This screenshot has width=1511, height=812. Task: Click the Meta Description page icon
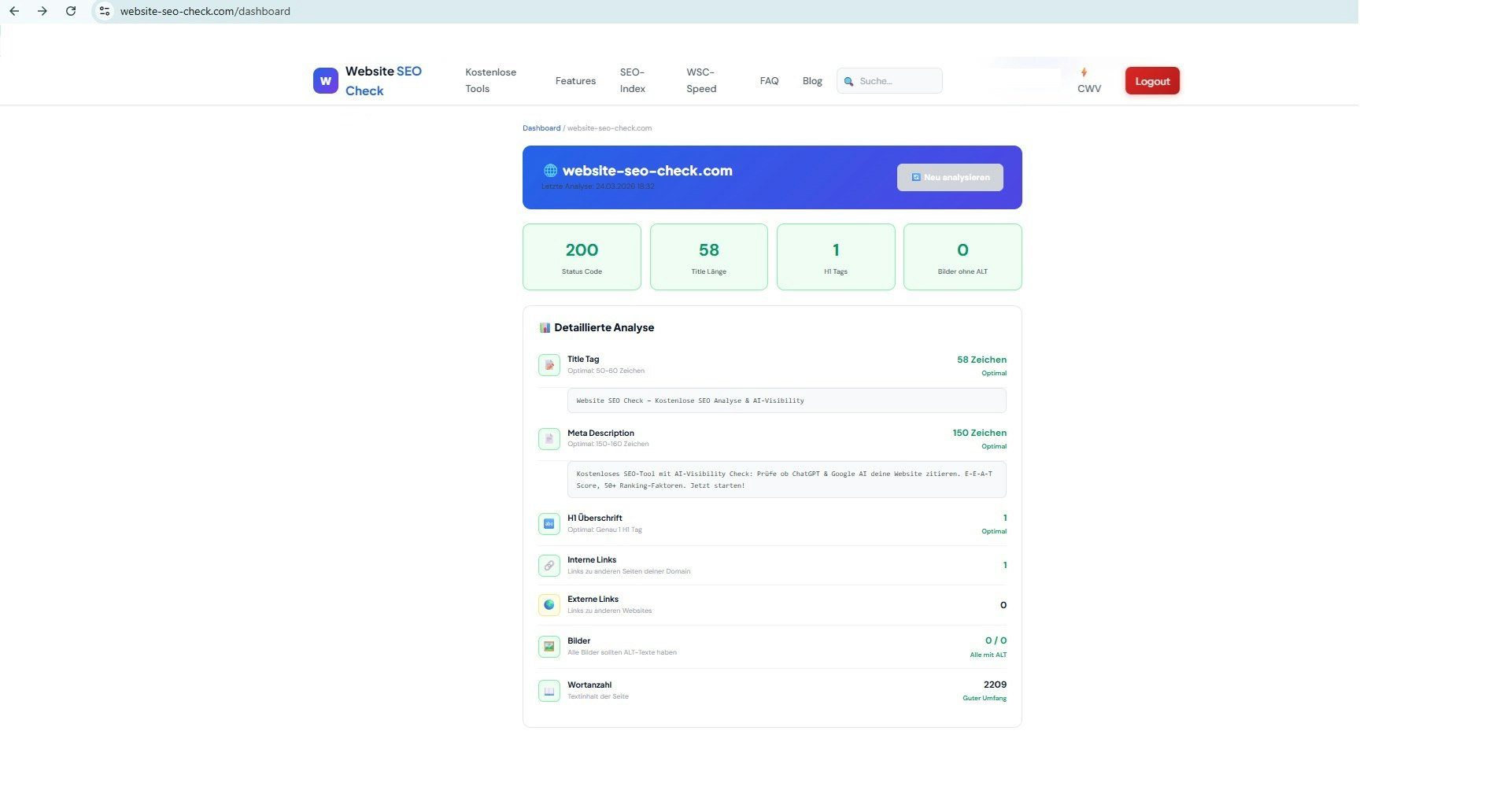pos(549,438)
